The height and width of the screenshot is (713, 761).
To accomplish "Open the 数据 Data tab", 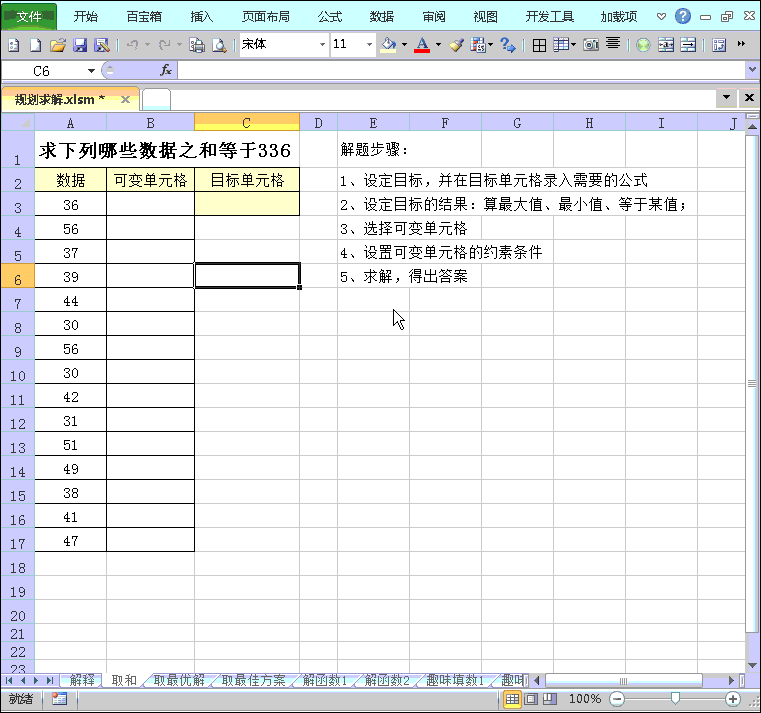I will coord(381,17).
